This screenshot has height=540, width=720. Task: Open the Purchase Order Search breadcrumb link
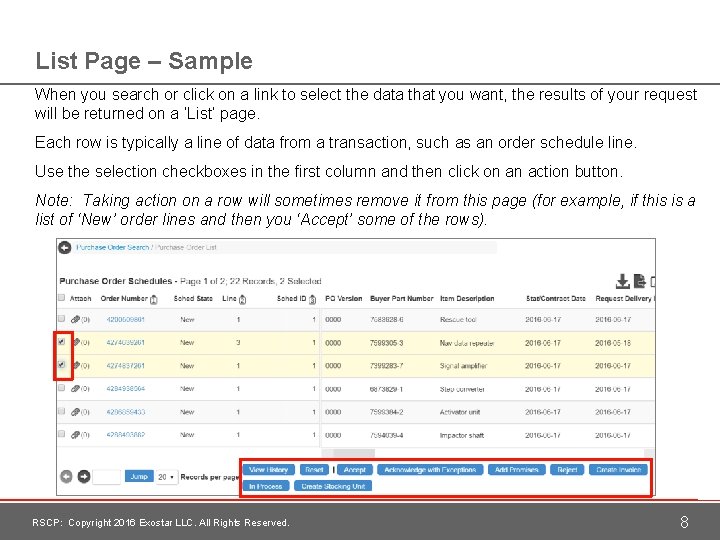(113, 248)
